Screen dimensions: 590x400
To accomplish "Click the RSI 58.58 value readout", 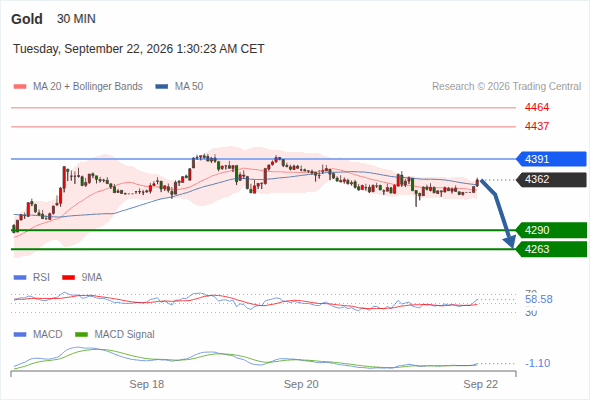I will (539, 300).
